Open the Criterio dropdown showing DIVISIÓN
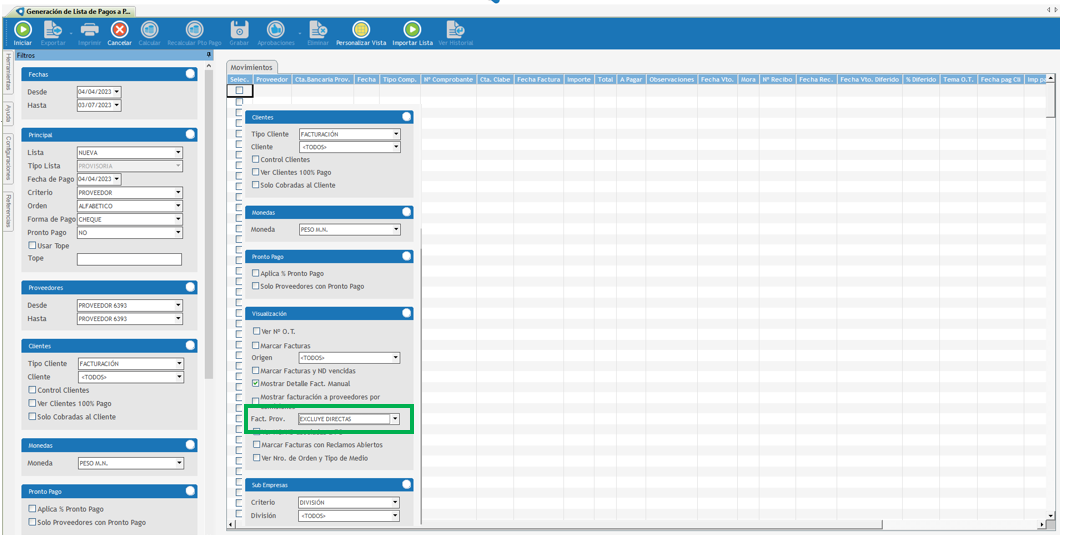The width and height of the screenshot is (1065, 535). coord(395,502)
